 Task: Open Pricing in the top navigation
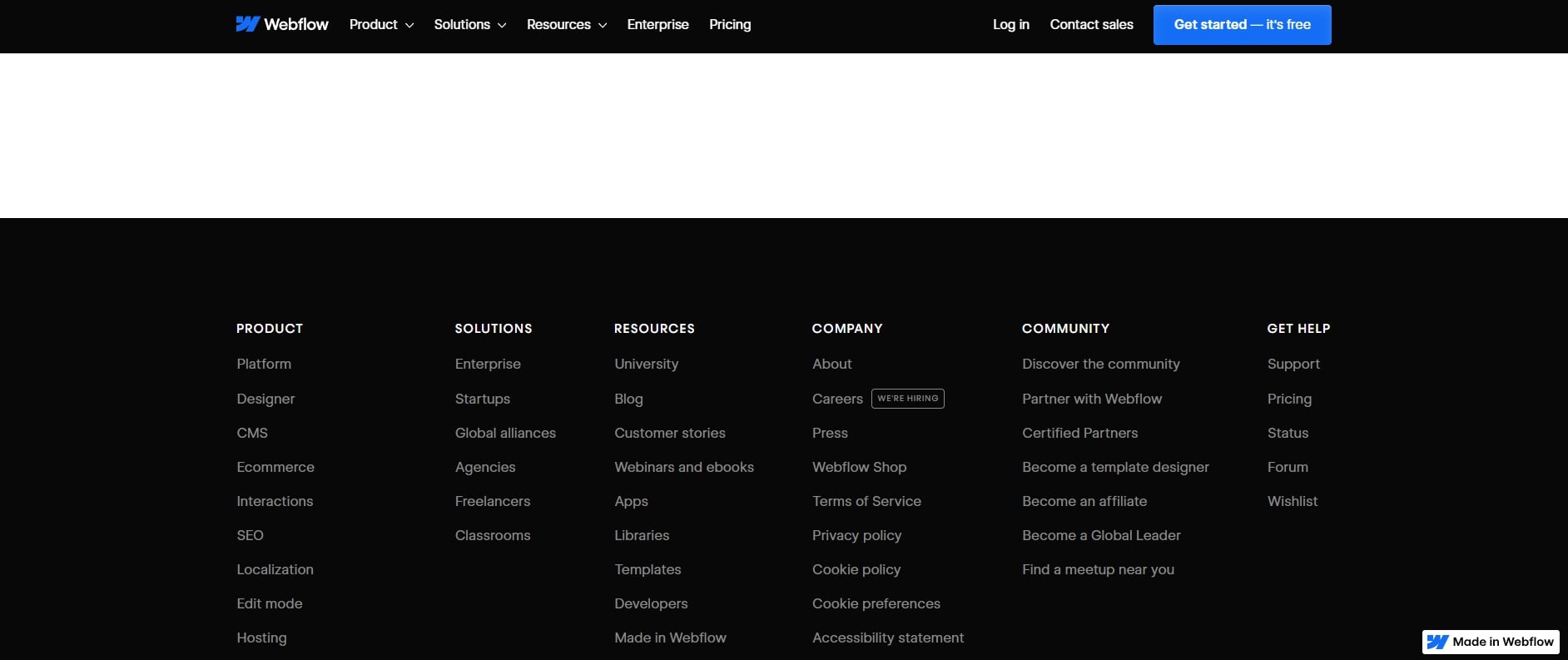[730, 25]
